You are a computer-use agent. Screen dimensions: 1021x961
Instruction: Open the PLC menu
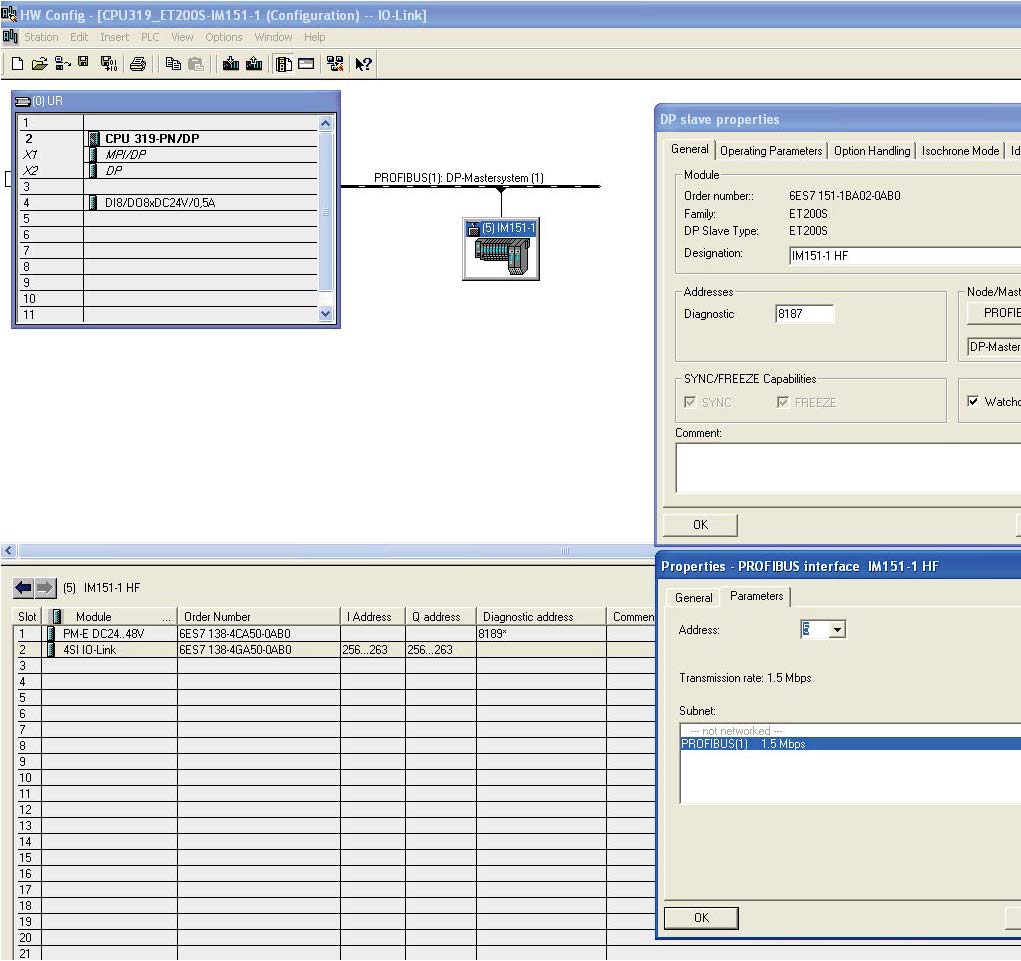click(x=150, y=37)
